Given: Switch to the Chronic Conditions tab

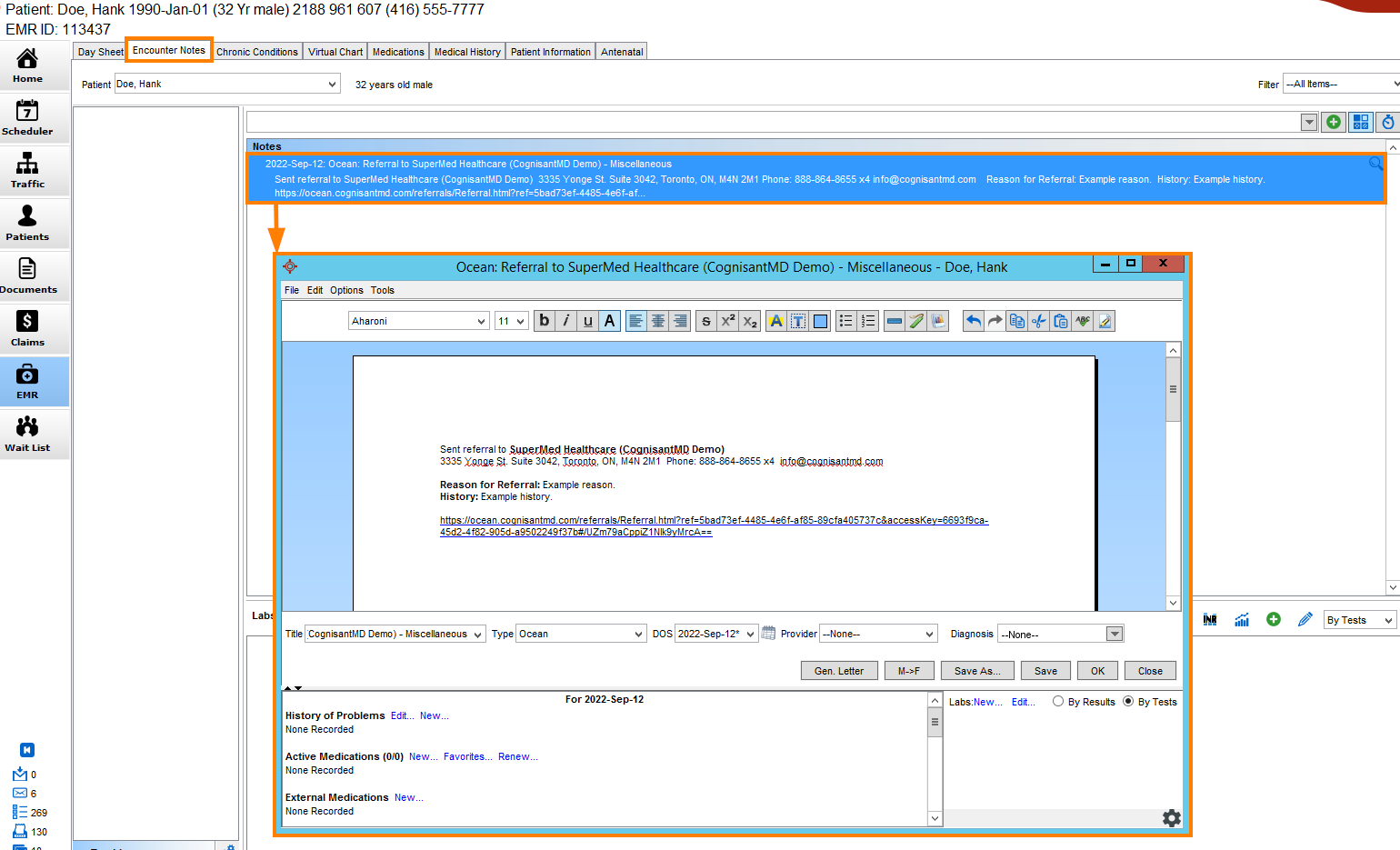Looking at the screenshot, I should pyautogui.click(x=257, y=52).
